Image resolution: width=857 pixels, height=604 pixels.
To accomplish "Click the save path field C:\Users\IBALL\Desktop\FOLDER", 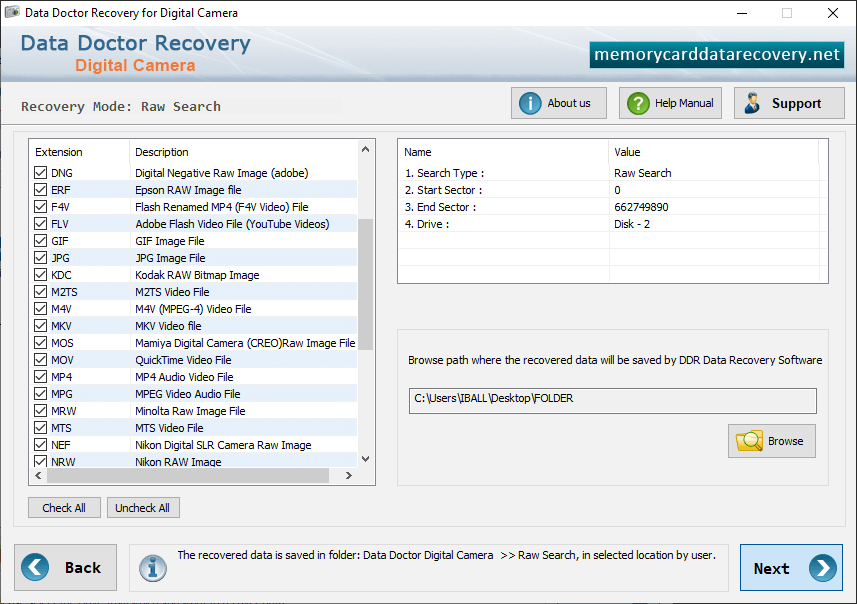I will click(613, 401).
